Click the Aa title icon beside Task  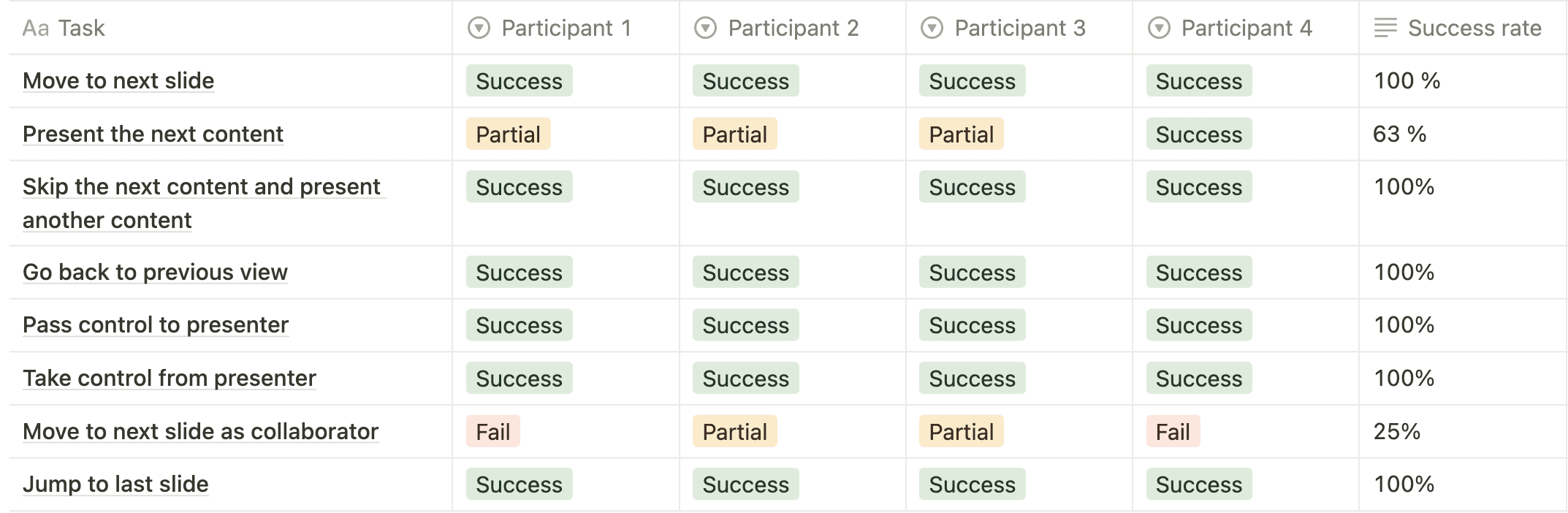tap(35, 28)
